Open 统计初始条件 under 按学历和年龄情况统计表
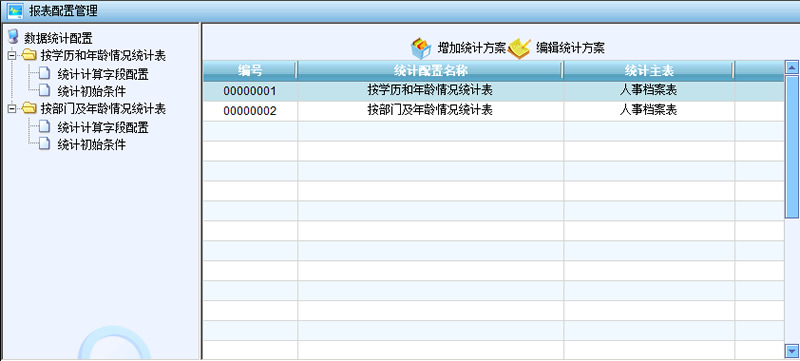 (92, 91)
